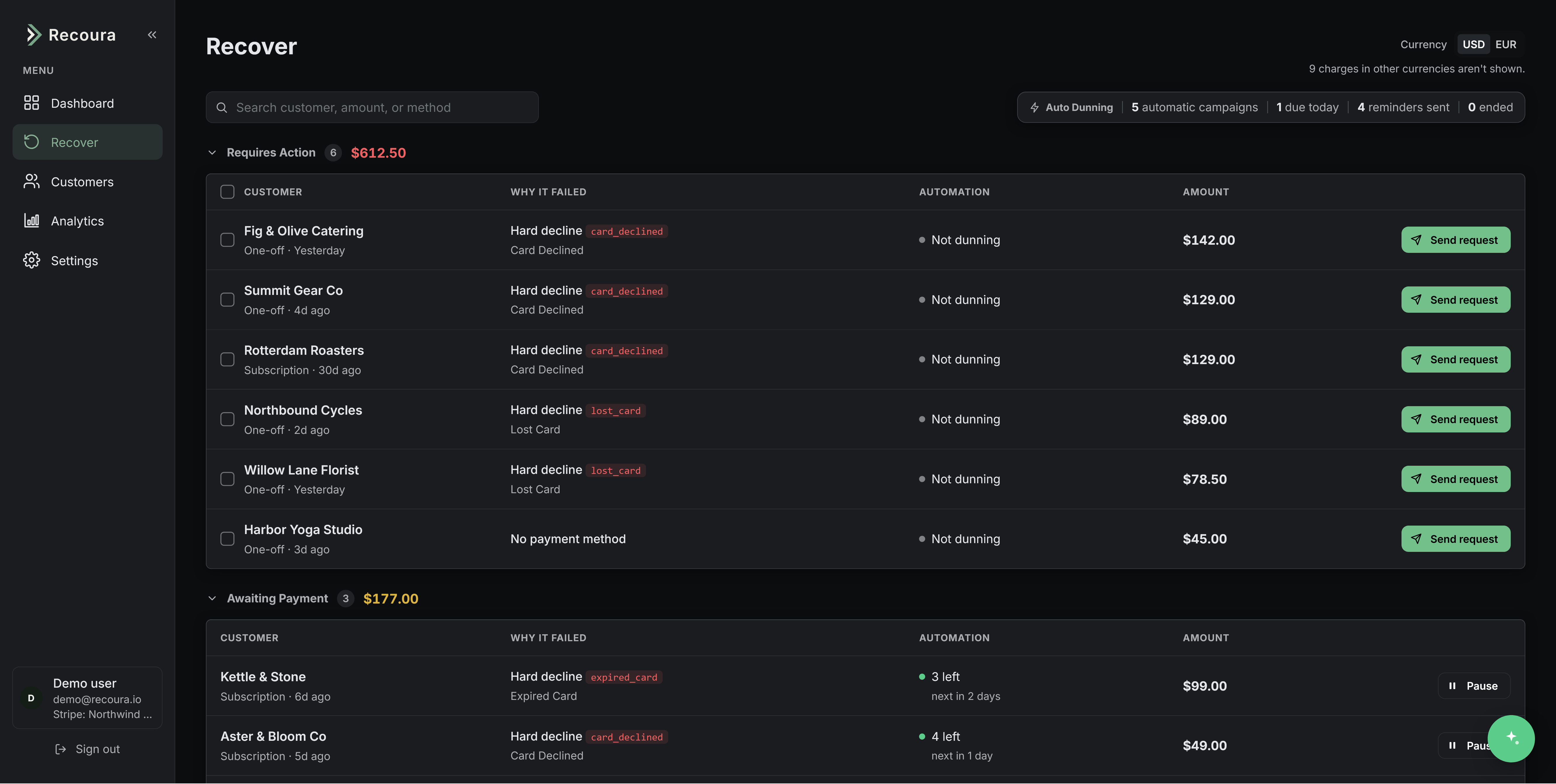Click paper plane icon in Fig & Olive row
The width and height of the screenshot is (1556, 784).
1416,240
